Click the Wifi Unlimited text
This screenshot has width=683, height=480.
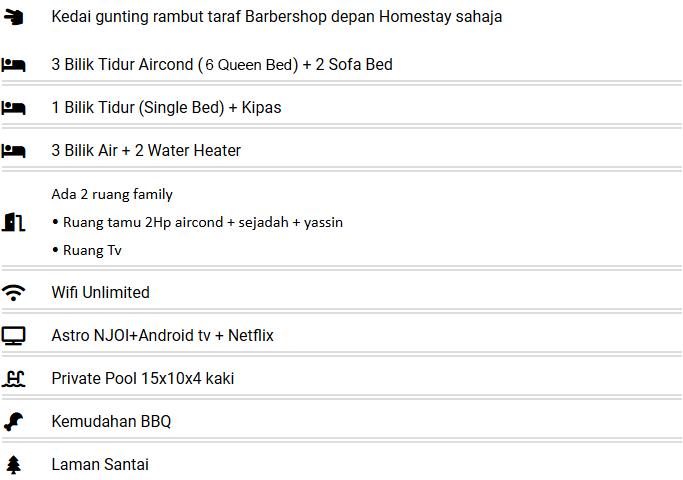[100, 292]
